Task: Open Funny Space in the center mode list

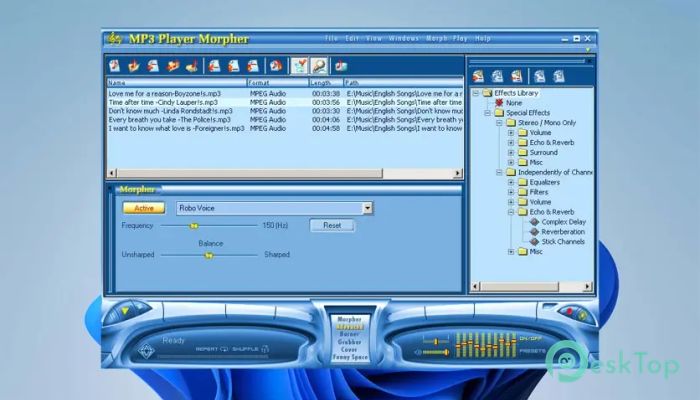Action: point(350,357)
